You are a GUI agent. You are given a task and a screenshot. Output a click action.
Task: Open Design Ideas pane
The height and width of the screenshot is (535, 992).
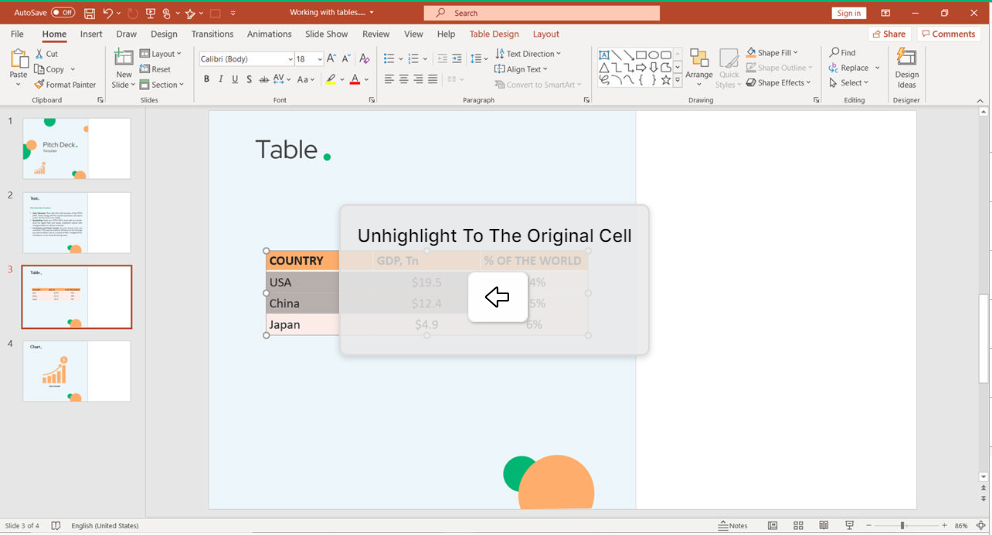tap(906, 68)
